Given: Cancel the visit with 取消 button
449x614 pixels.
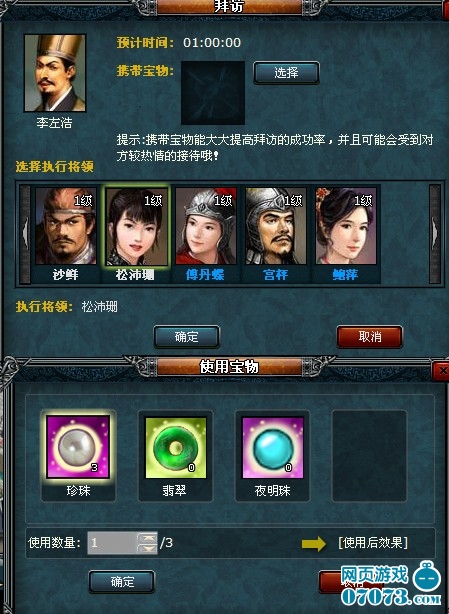Looking at the screenshot, I should (x=370, y=336).
